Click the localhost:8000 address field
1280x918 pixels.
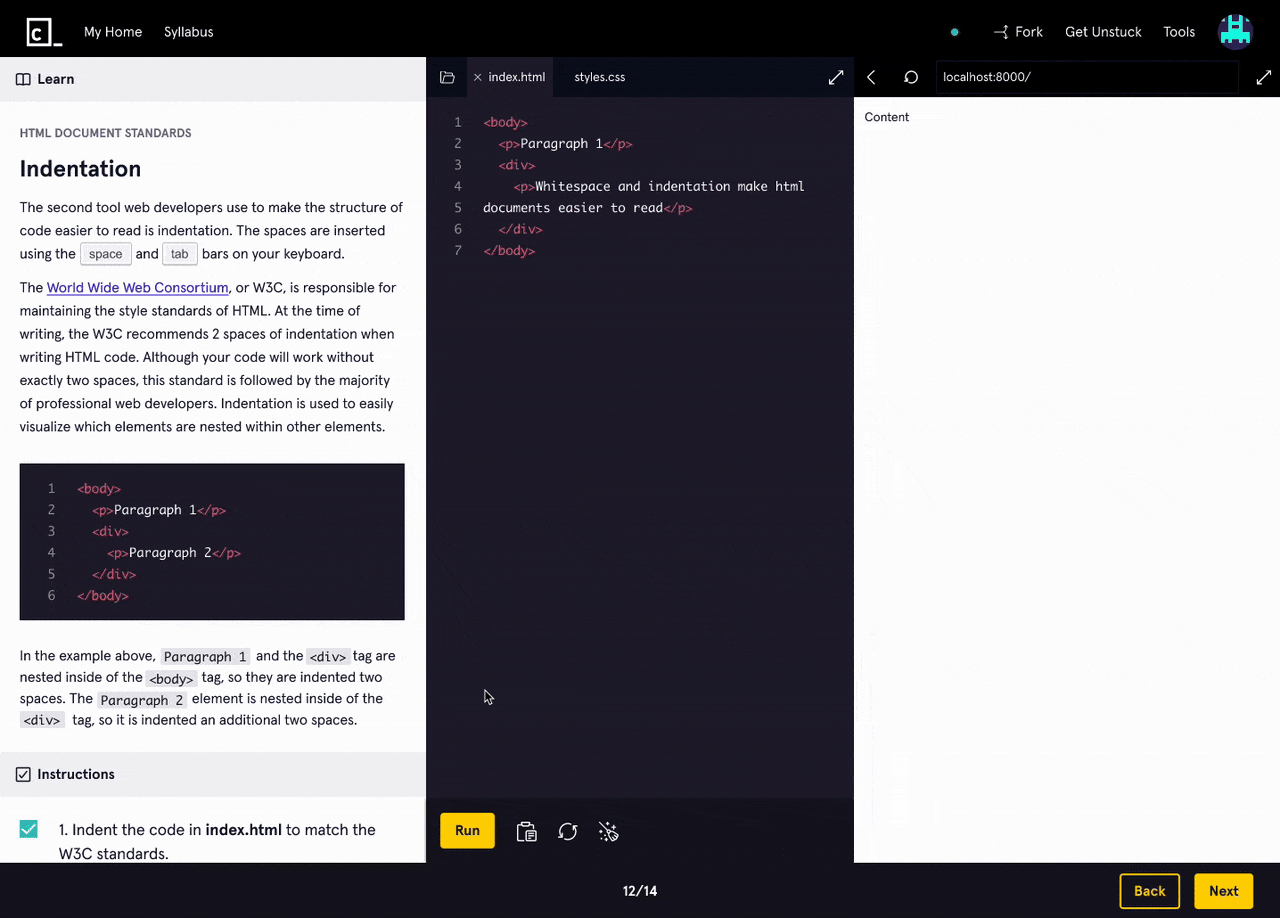[1086, 77]
